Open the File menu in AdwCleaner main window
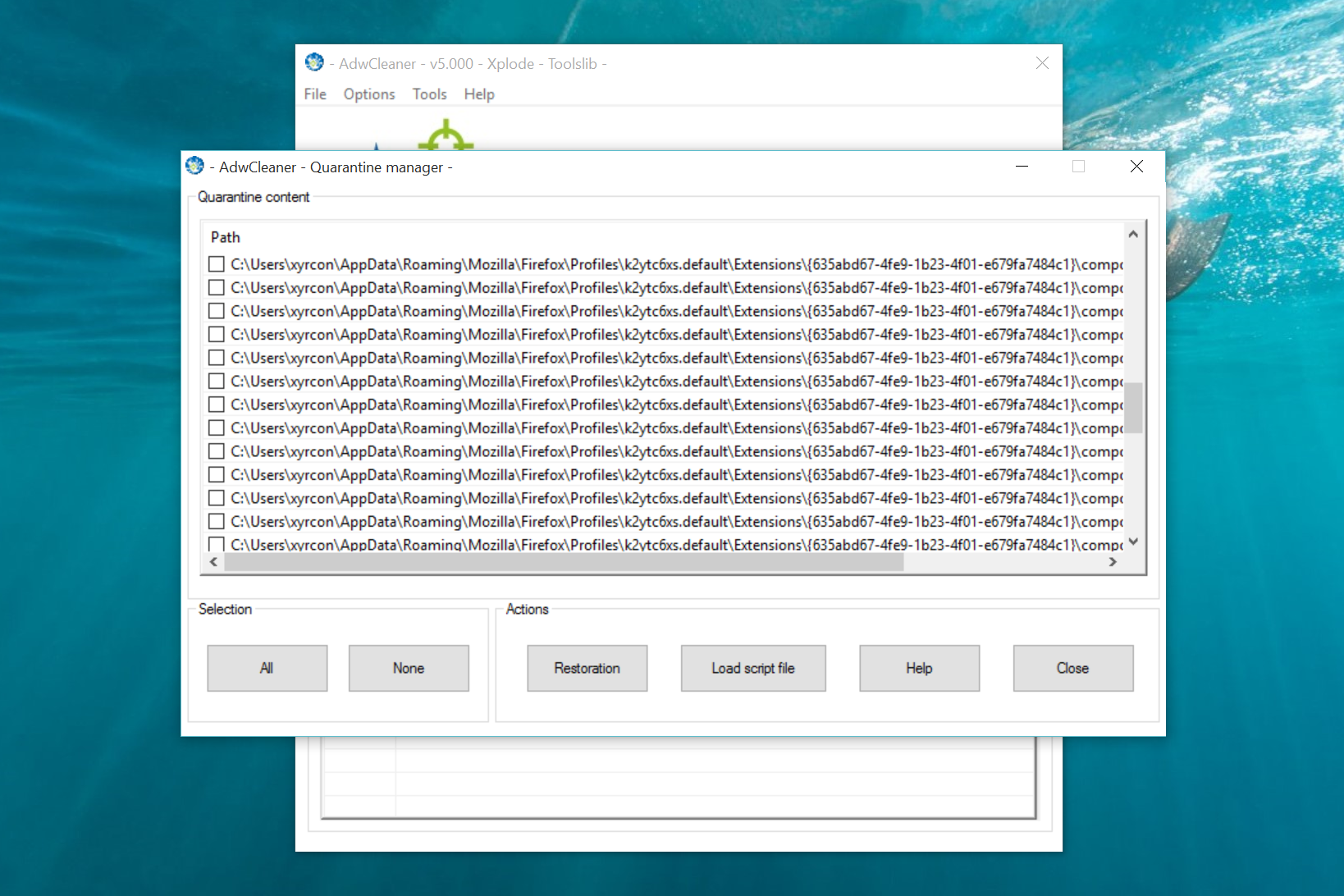1344x896 pixels. (x=315, y=94)
